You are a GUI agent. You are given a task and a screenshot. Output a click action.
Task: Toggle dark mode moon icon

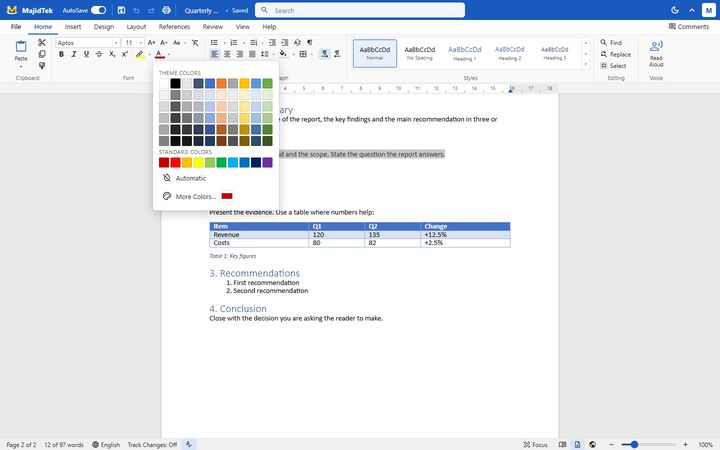point(675,10)
